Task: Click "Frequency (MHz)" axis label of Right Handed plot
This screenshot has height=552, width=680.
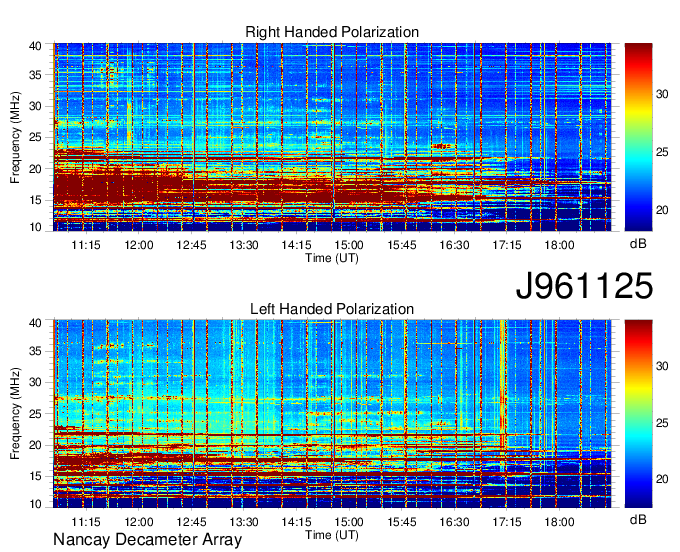Action: (15, 137)
